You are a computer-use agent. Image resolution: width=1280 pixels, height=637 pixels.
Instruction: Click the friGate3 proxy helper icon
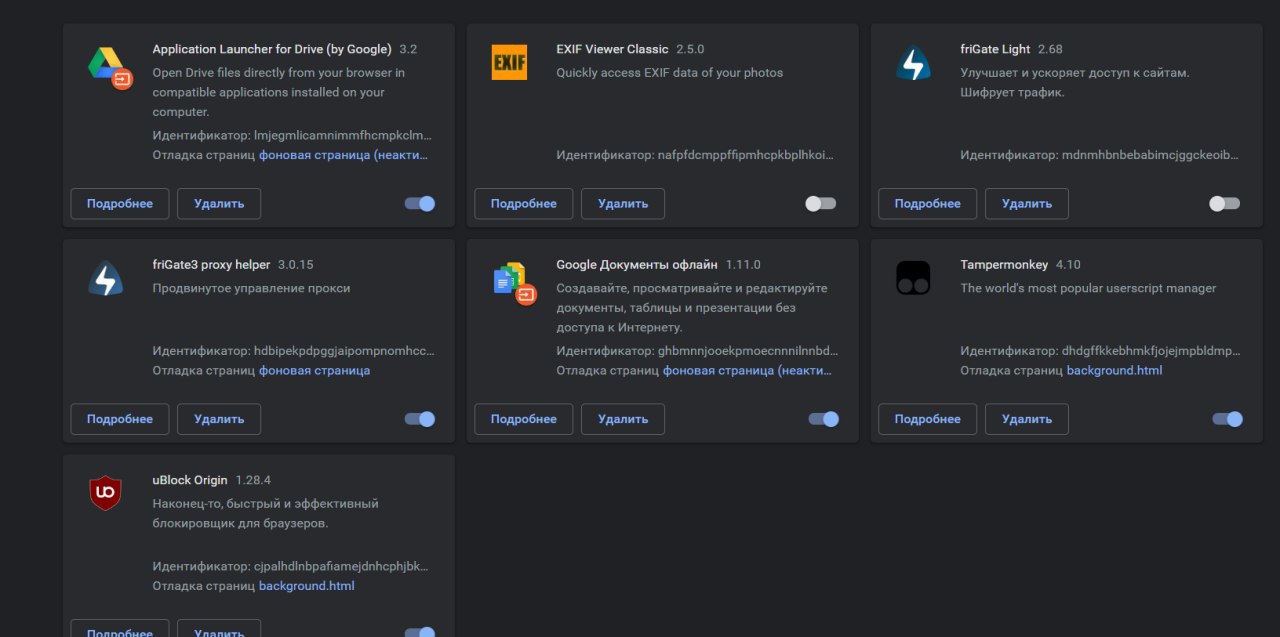pos(105,279)
